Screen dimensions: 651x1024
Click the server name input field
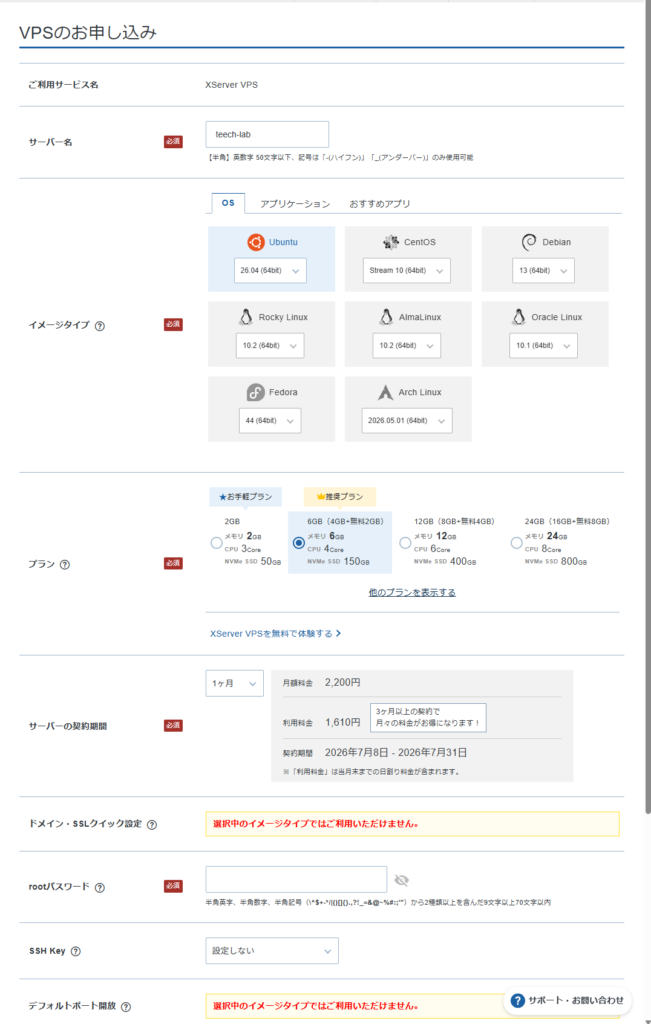(x=267, y=135)
